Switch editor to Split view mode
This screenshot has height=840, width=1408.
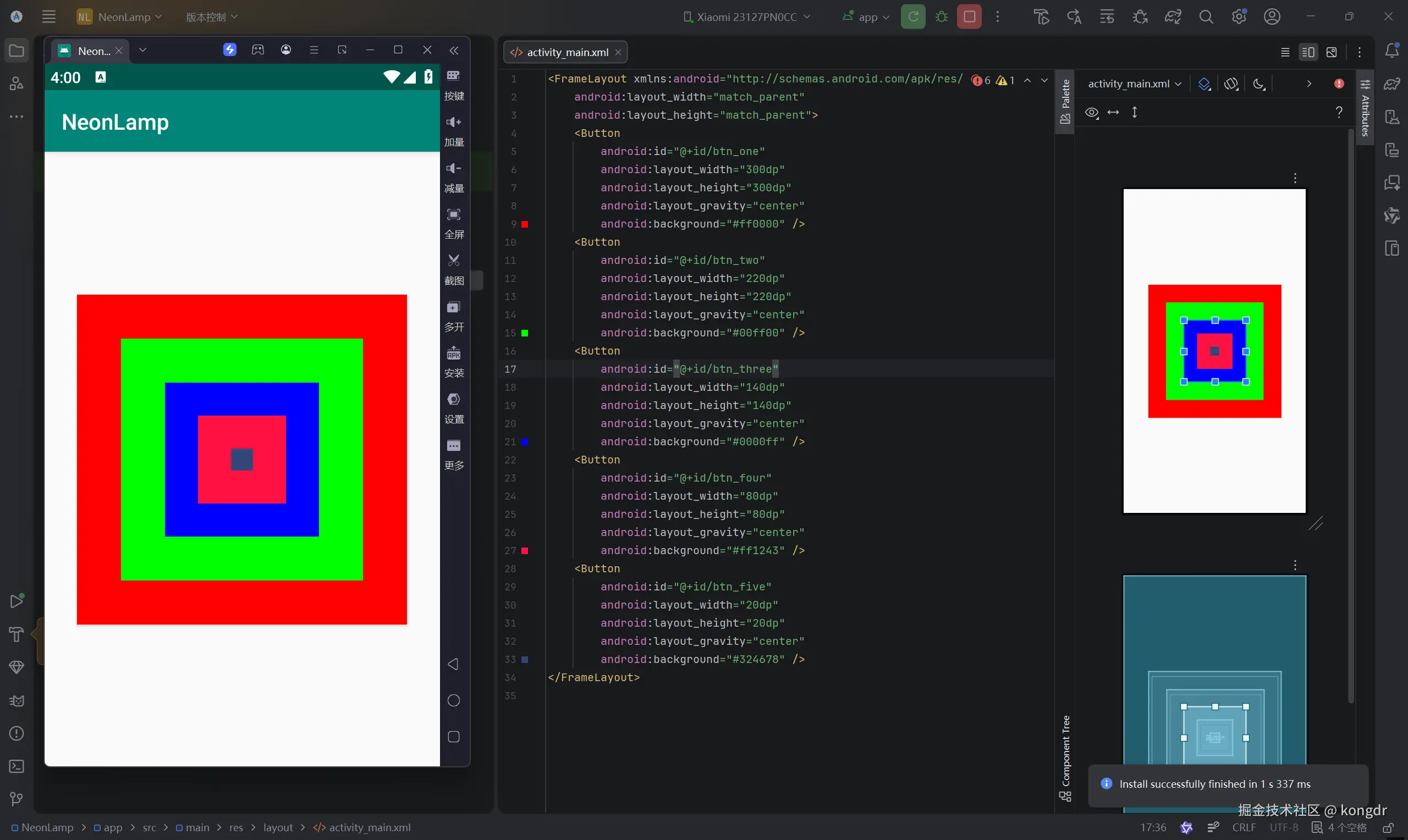coord(1308,52)
